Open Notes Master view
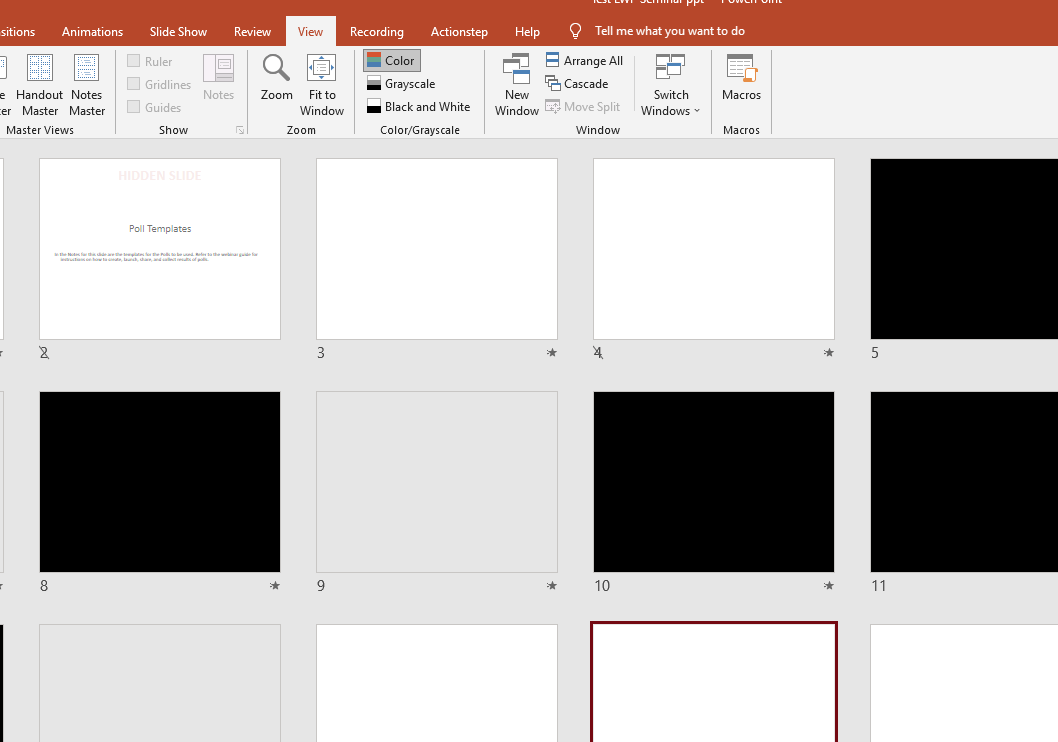 coord(87,86)
